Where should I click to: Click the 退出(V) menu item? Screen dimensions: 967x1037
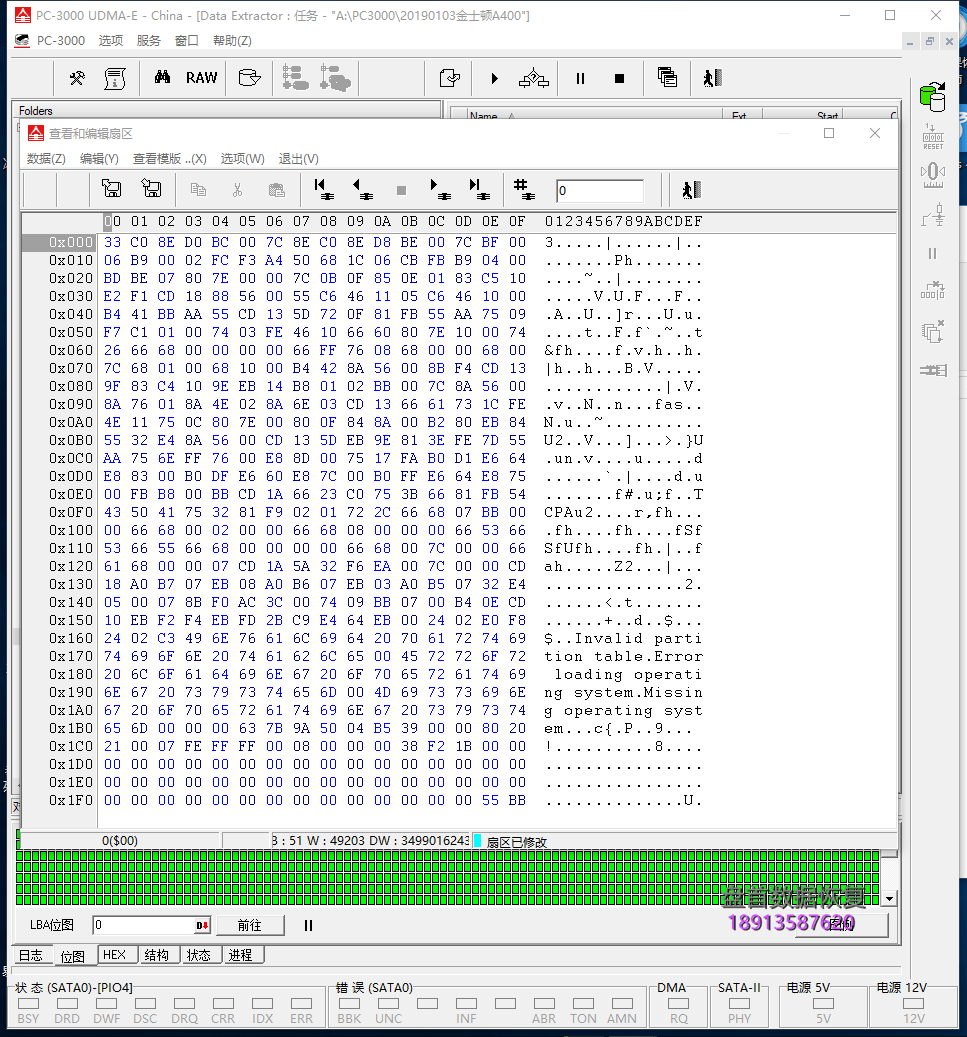point(298,159)
